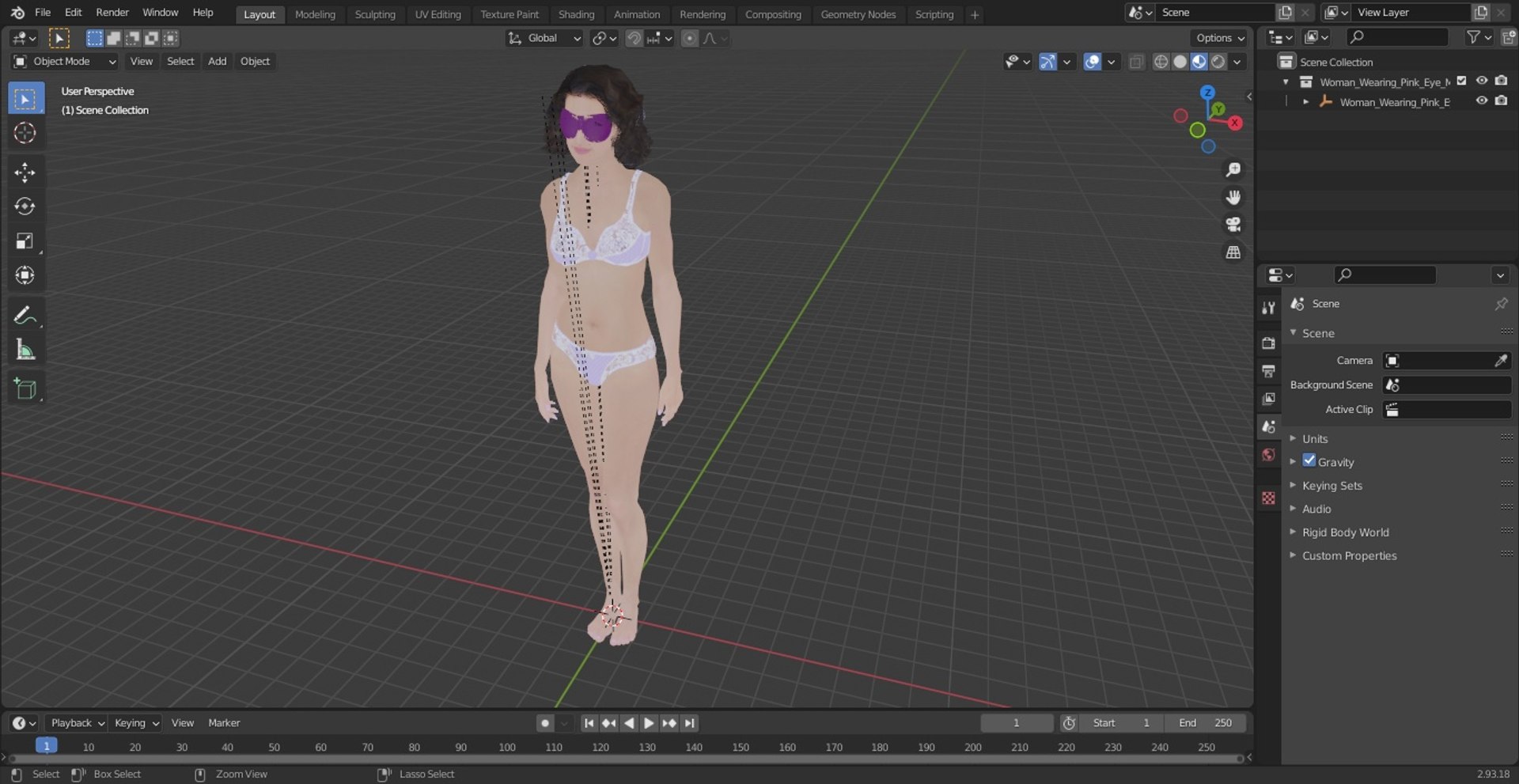The image size is (1519, 784).
Task: Switch to rendered viewport shading
Action: click(1218, 62)
